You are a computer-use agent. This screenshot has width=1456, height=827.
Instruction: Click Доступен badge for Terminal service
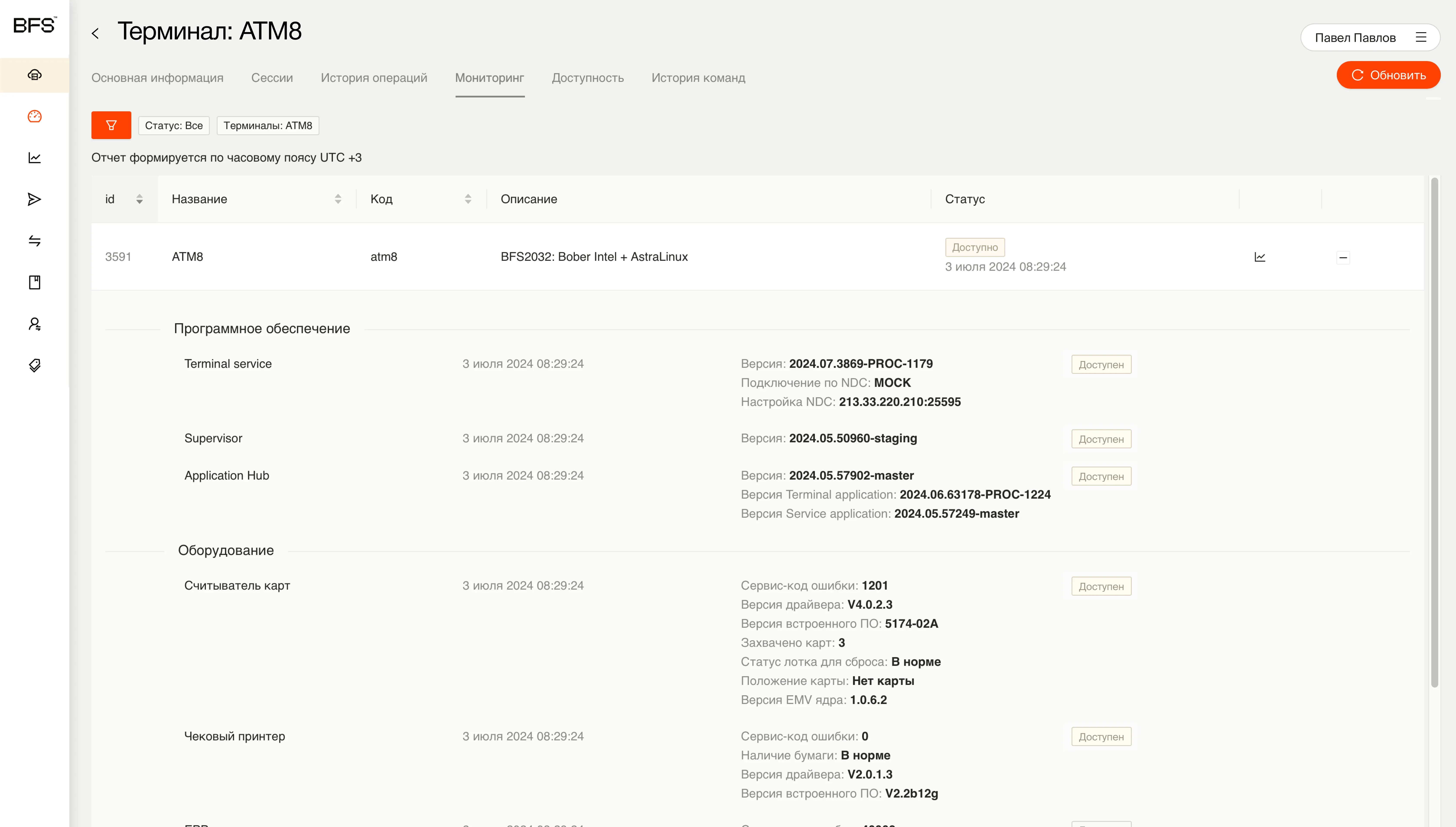click(1101, 365)
